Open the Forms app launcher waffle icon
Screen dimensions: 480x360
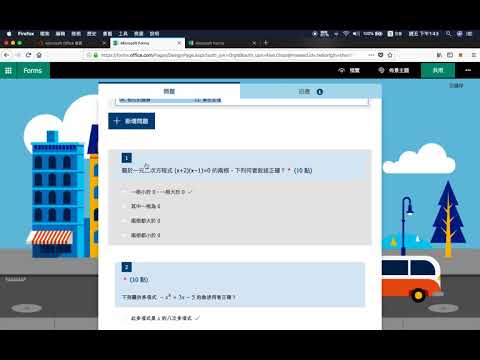8,70
